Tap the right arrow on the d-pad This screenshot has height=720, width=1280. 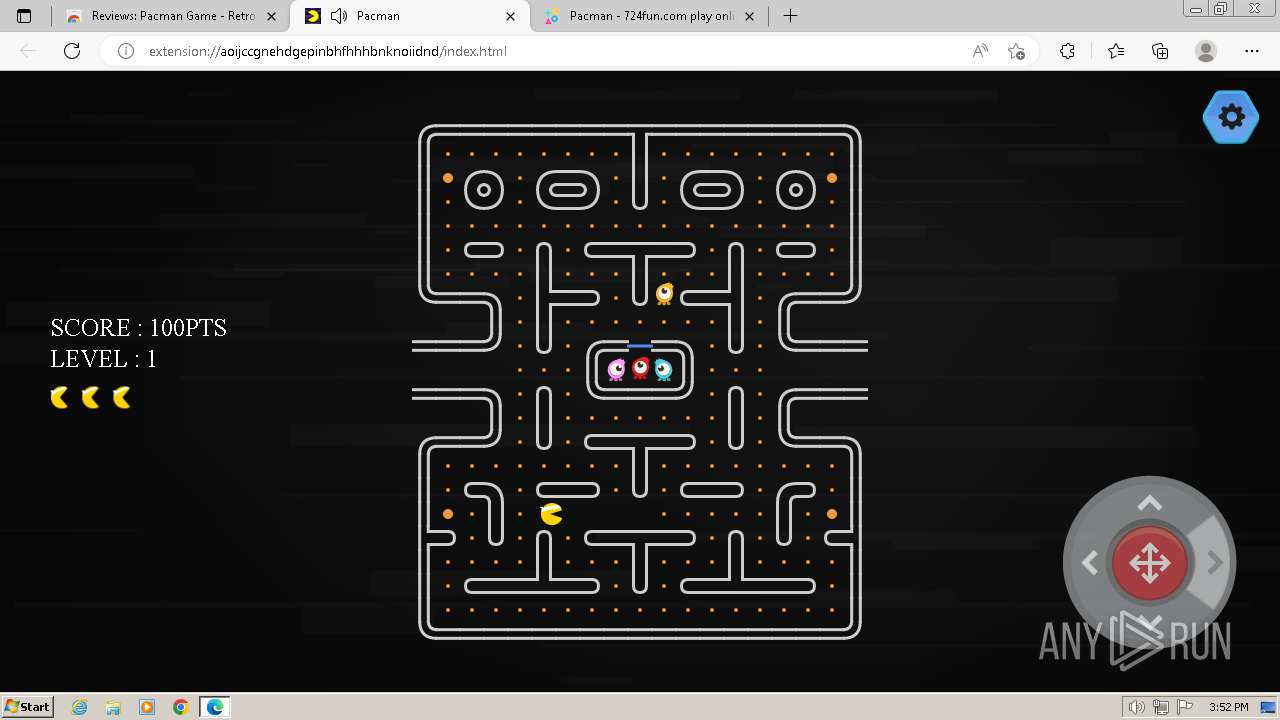[x=1215, y=564]
